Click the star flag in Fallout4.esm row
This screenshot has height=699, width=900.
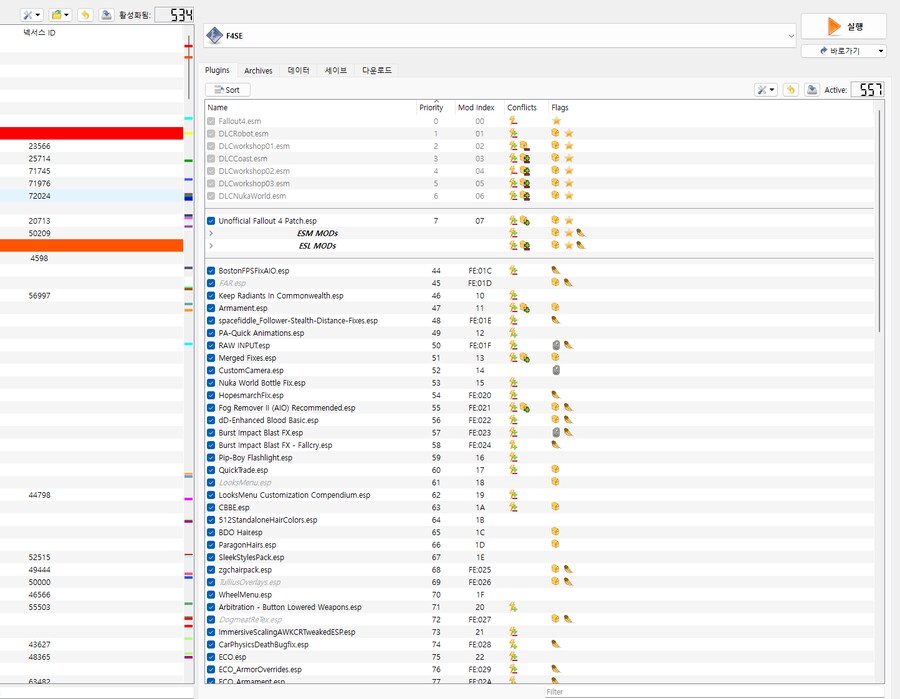pyautogui.click(x=556, y=121)
